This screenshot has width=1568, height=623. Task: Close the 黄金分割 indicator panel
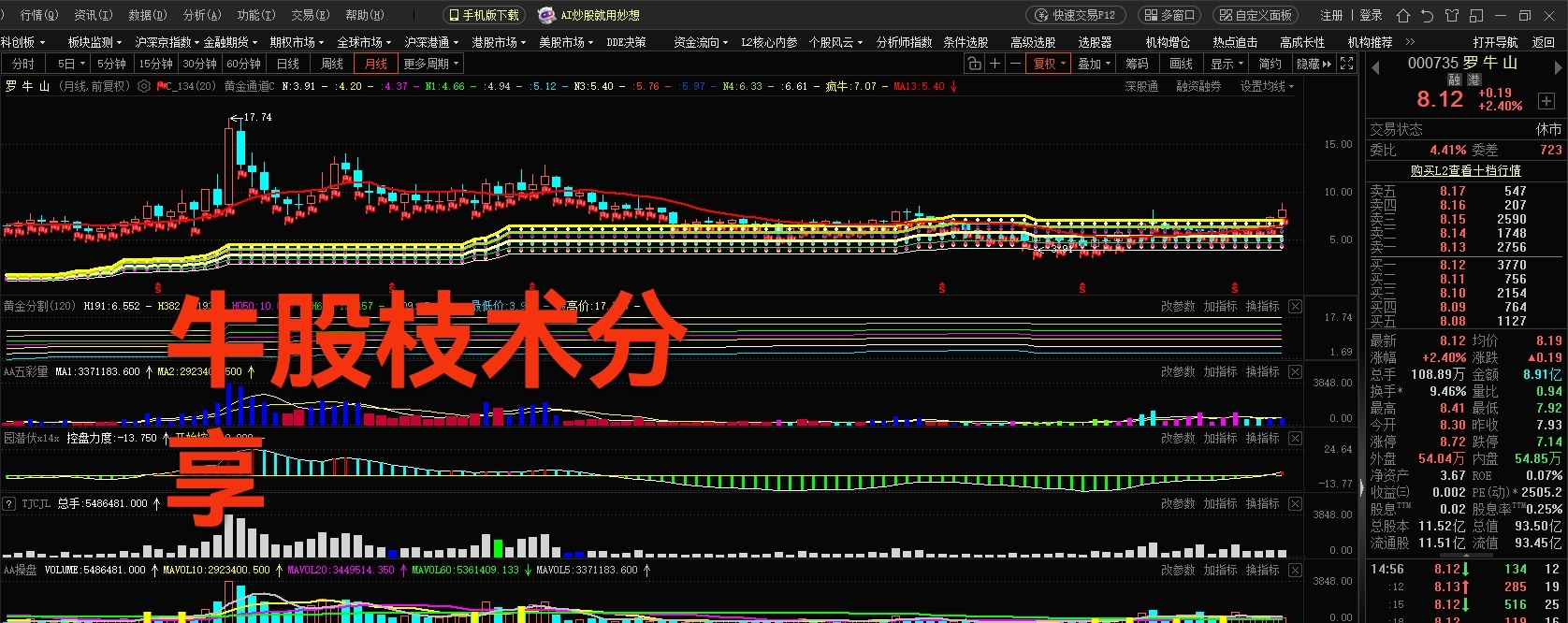point(1295,307)
